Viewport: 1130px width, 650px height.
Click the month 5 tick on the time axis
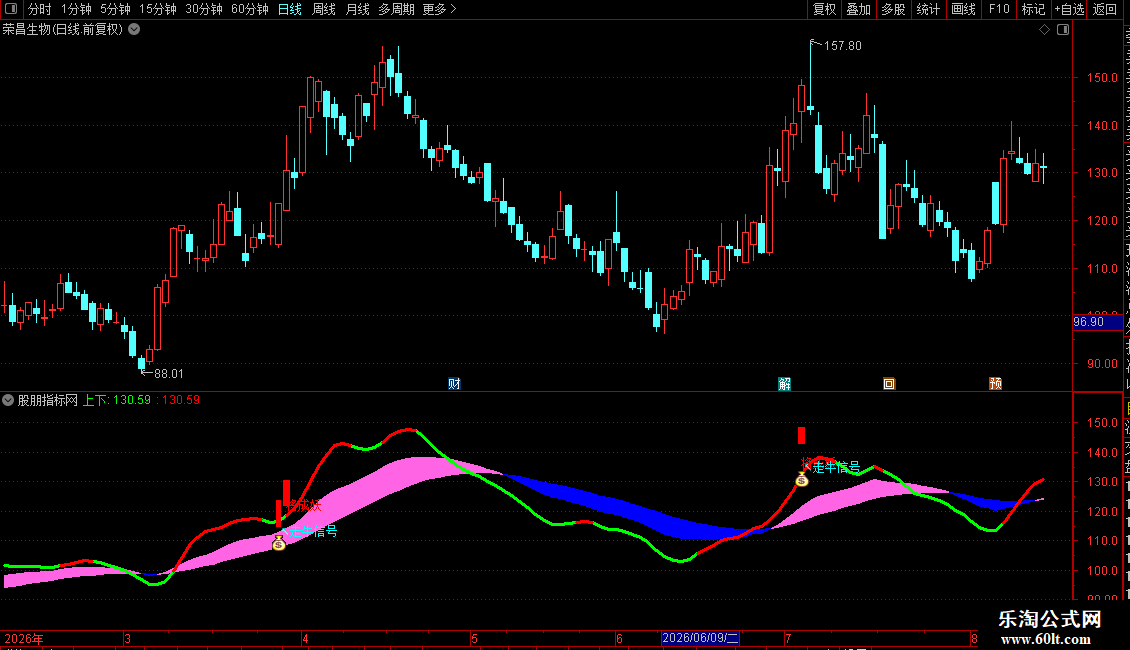tap(474, 638)
